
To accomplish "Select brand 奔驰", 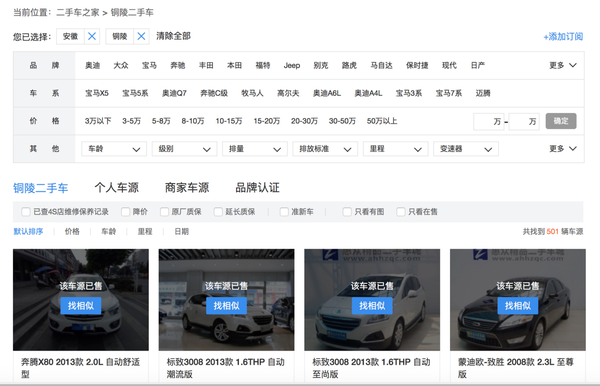I will [x=178, y=65].
